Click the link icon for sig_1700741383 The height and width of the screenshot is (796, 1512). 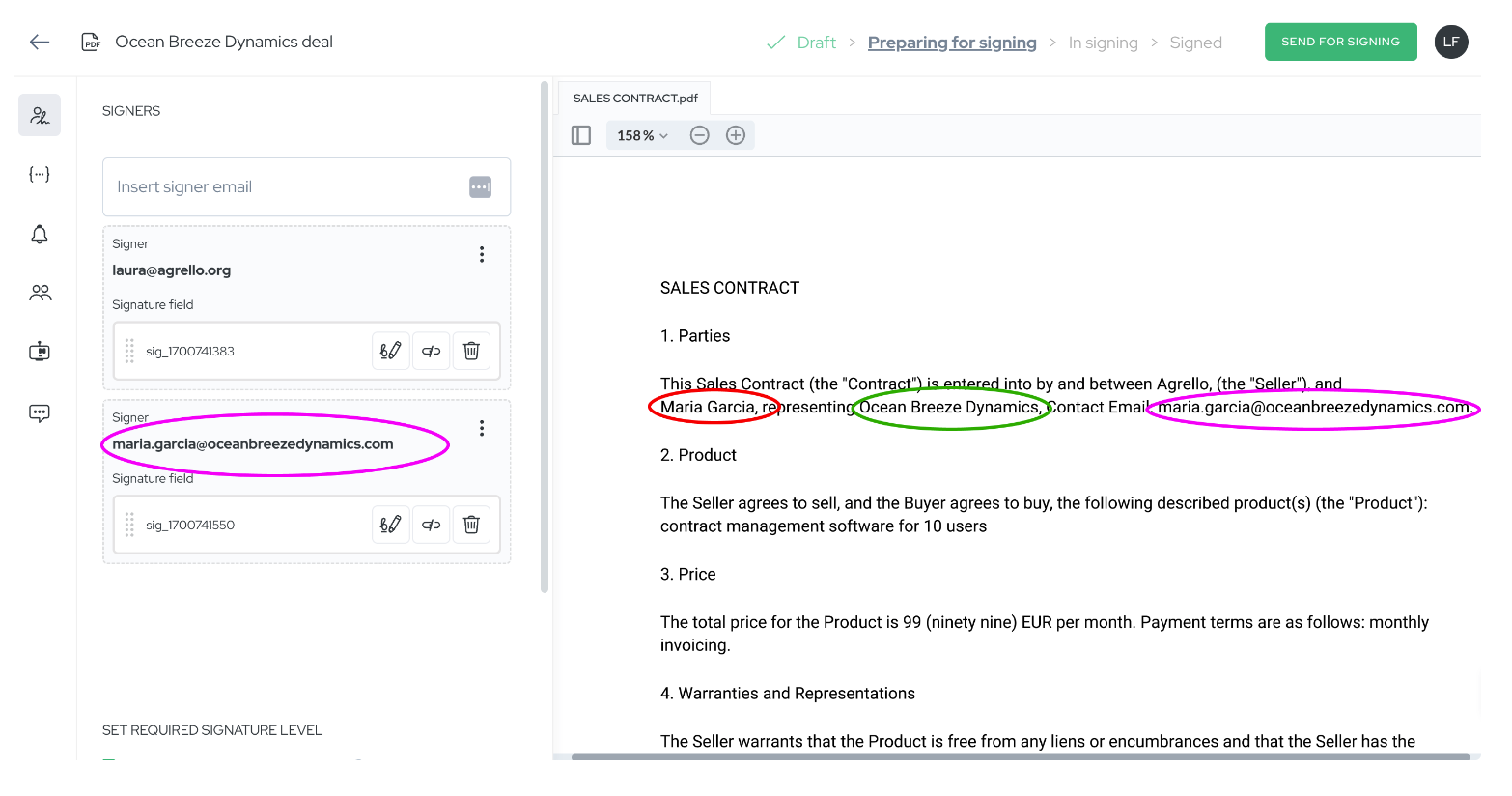432,351
